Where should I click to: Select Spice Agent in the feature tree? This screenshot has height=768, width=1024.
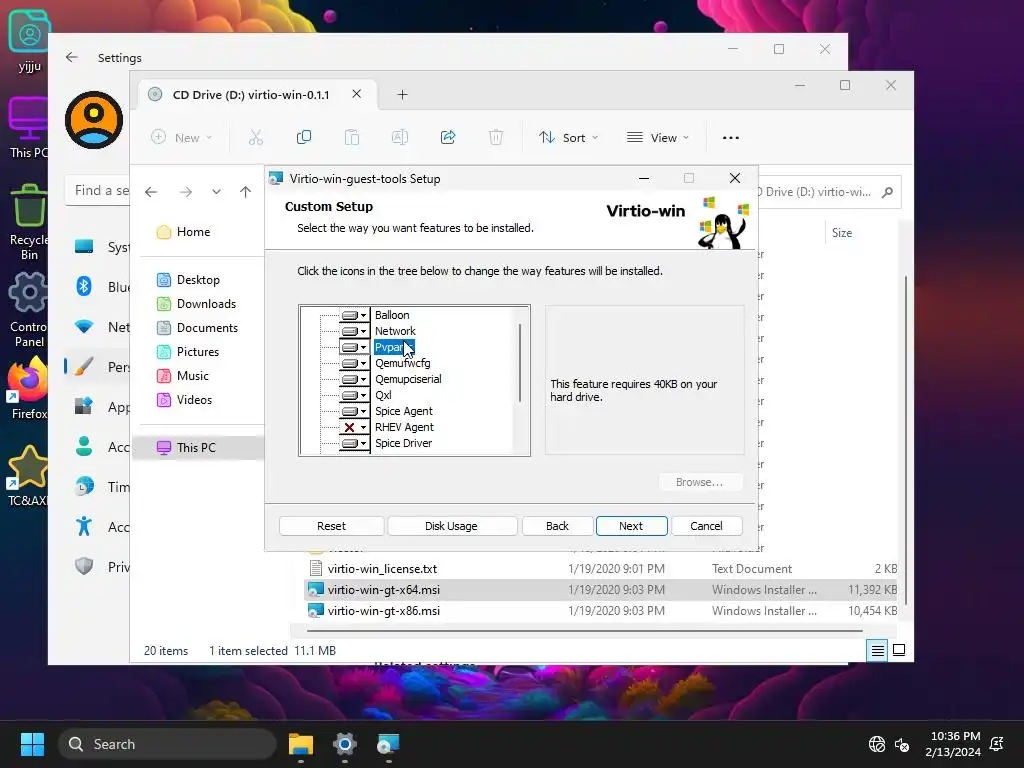[404, 411]
